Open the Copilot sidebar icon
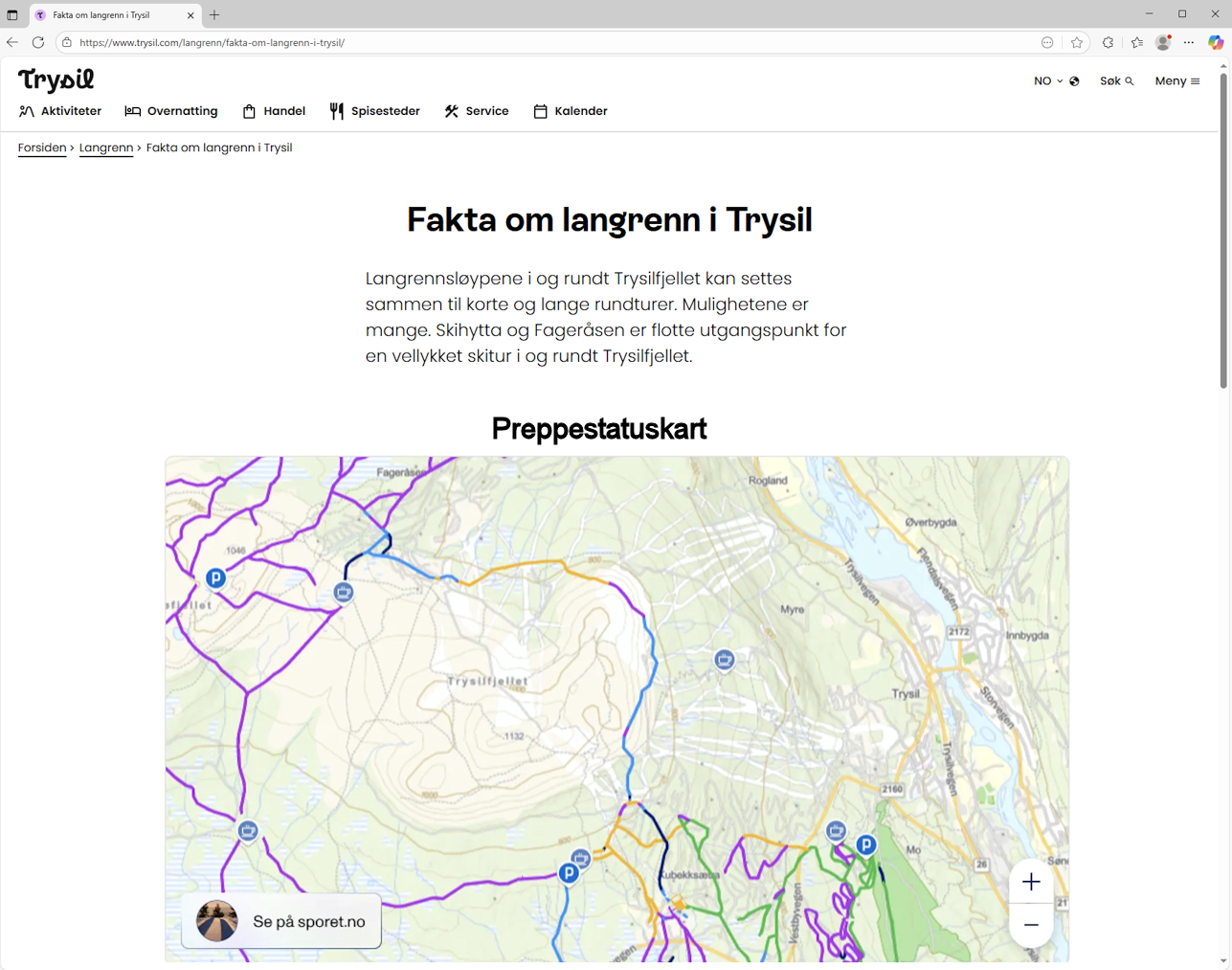 [x=1215, y=42]
